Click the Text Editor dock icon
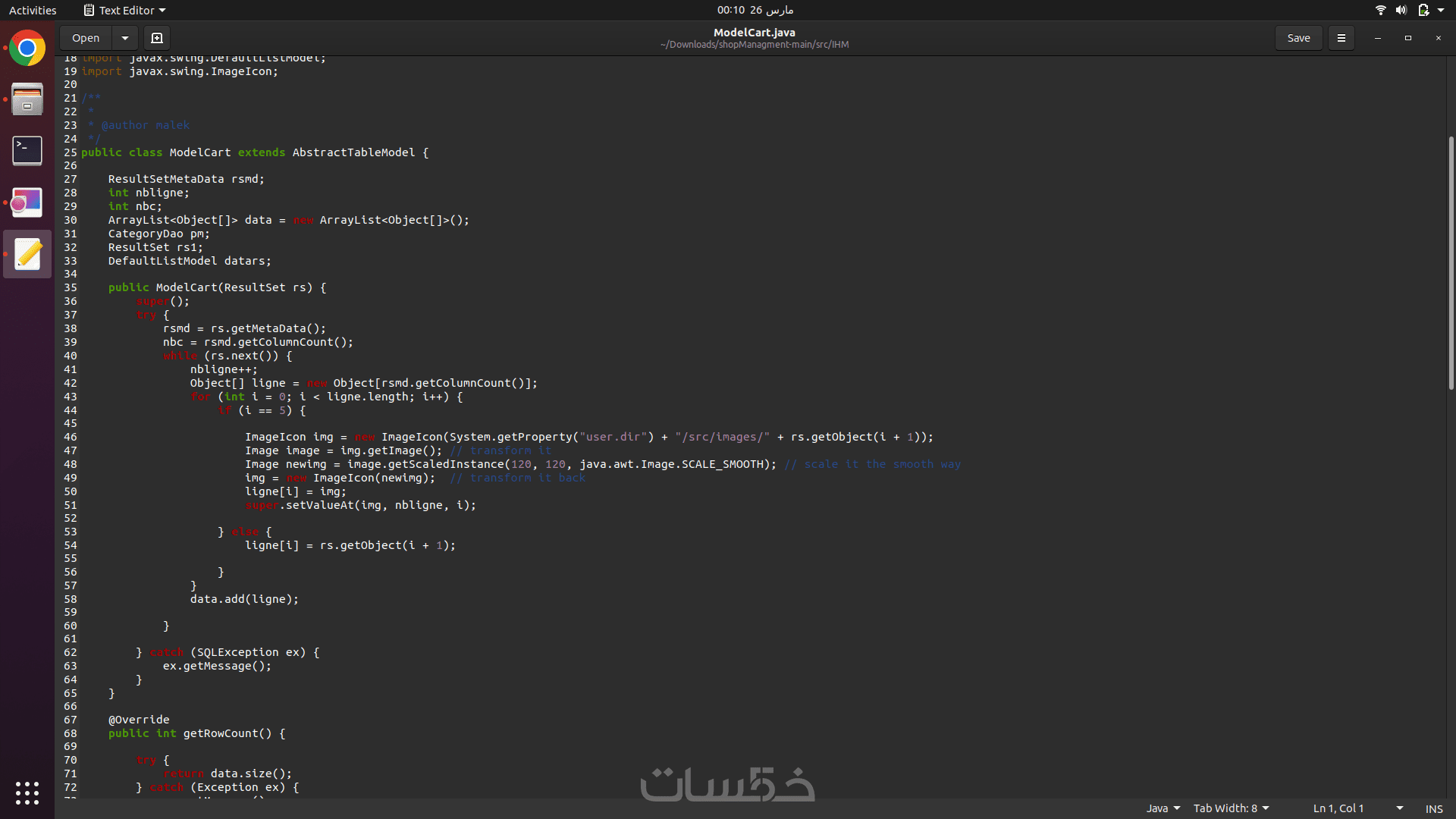The height and width of the screenshot is (819, 1456). pos(27,254)
